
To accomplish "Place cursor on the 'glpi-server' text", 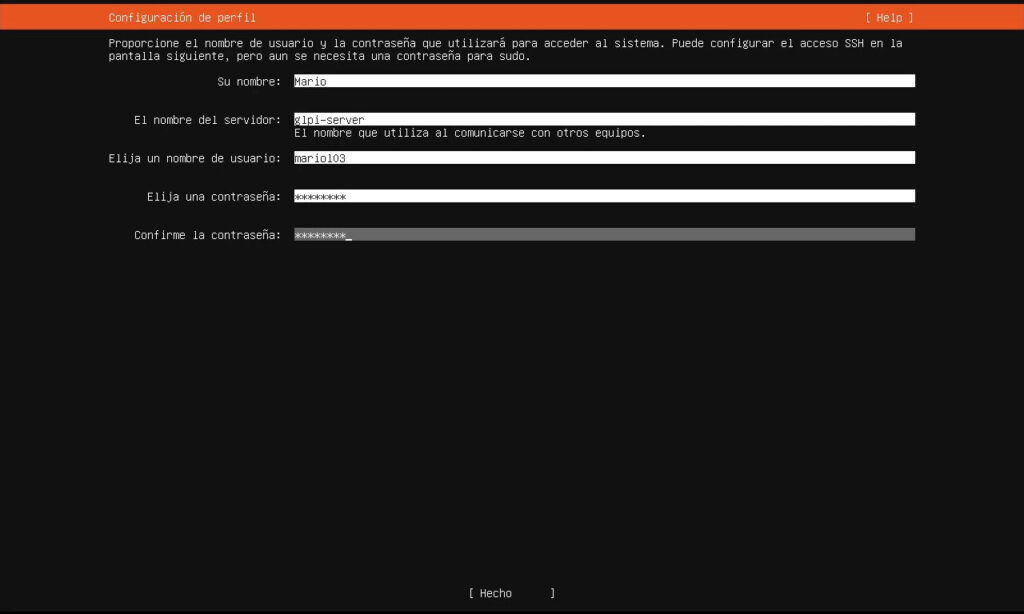I will click(329, 119).
